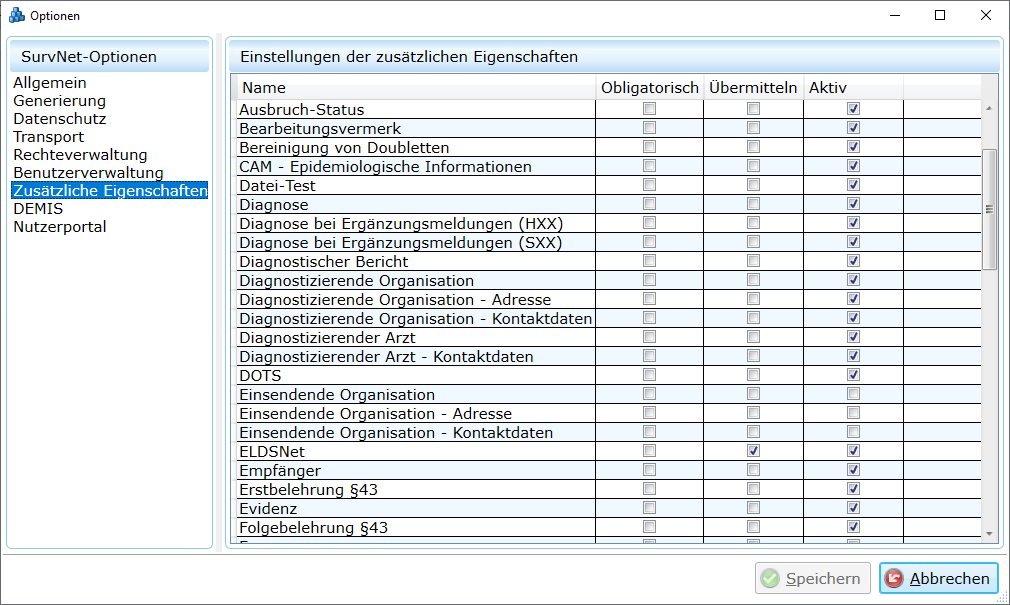
Task: Check Übermitteln for Datei-Test row
Action: coord(753,185)
